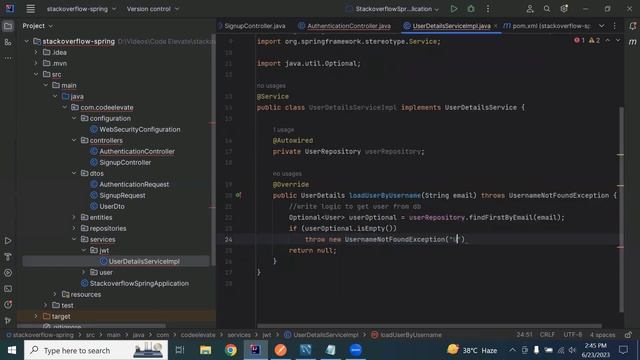
Task: Click the Windows search box
Action: pos(96,350)
